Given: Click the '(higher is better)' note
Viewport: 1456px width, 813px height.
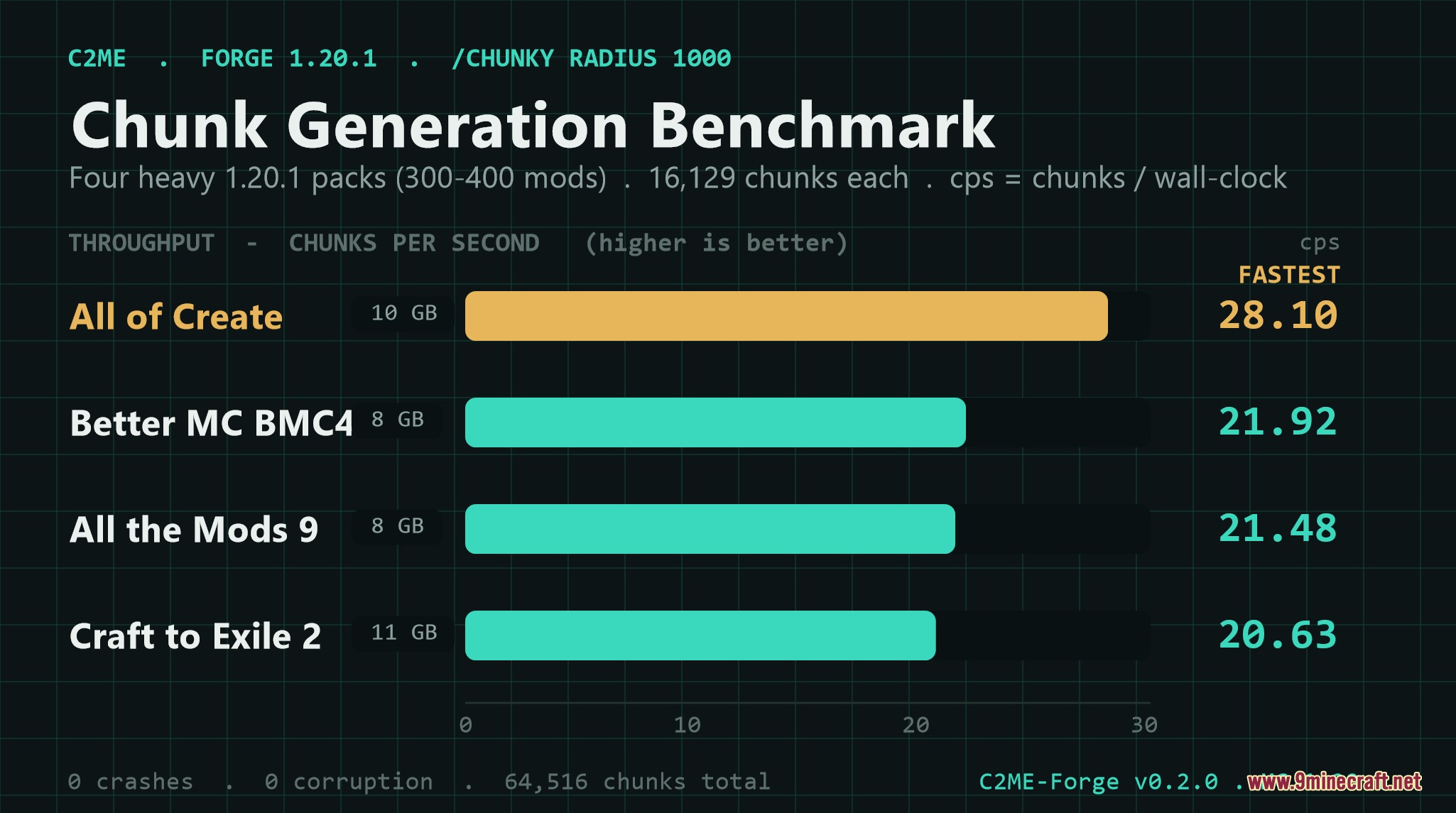Looking at the screenshot, I should point(716,243).
